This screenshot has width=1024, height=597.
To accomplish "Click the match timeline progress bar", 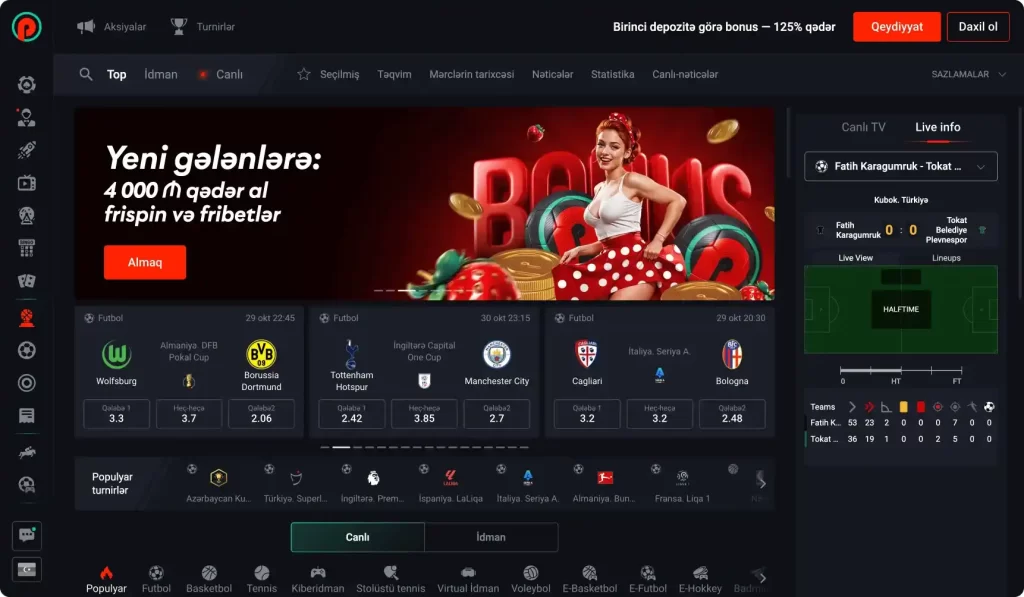I will point(900,371).
